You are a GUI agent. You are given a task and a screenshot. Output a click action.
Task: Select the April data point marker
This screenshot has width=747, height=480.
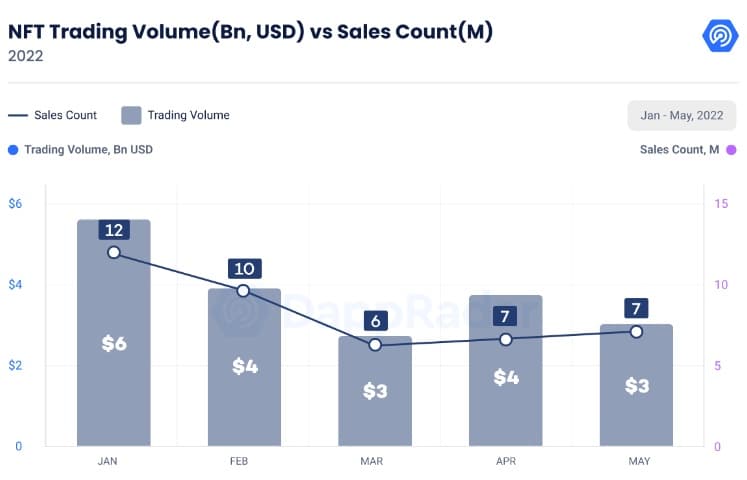click(x=506, y=340)
